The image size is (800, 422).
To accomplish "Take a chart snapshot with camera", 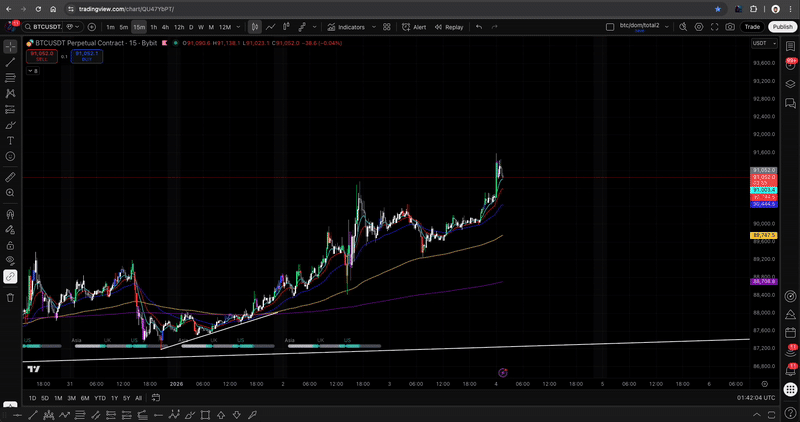I will [730, 27].
